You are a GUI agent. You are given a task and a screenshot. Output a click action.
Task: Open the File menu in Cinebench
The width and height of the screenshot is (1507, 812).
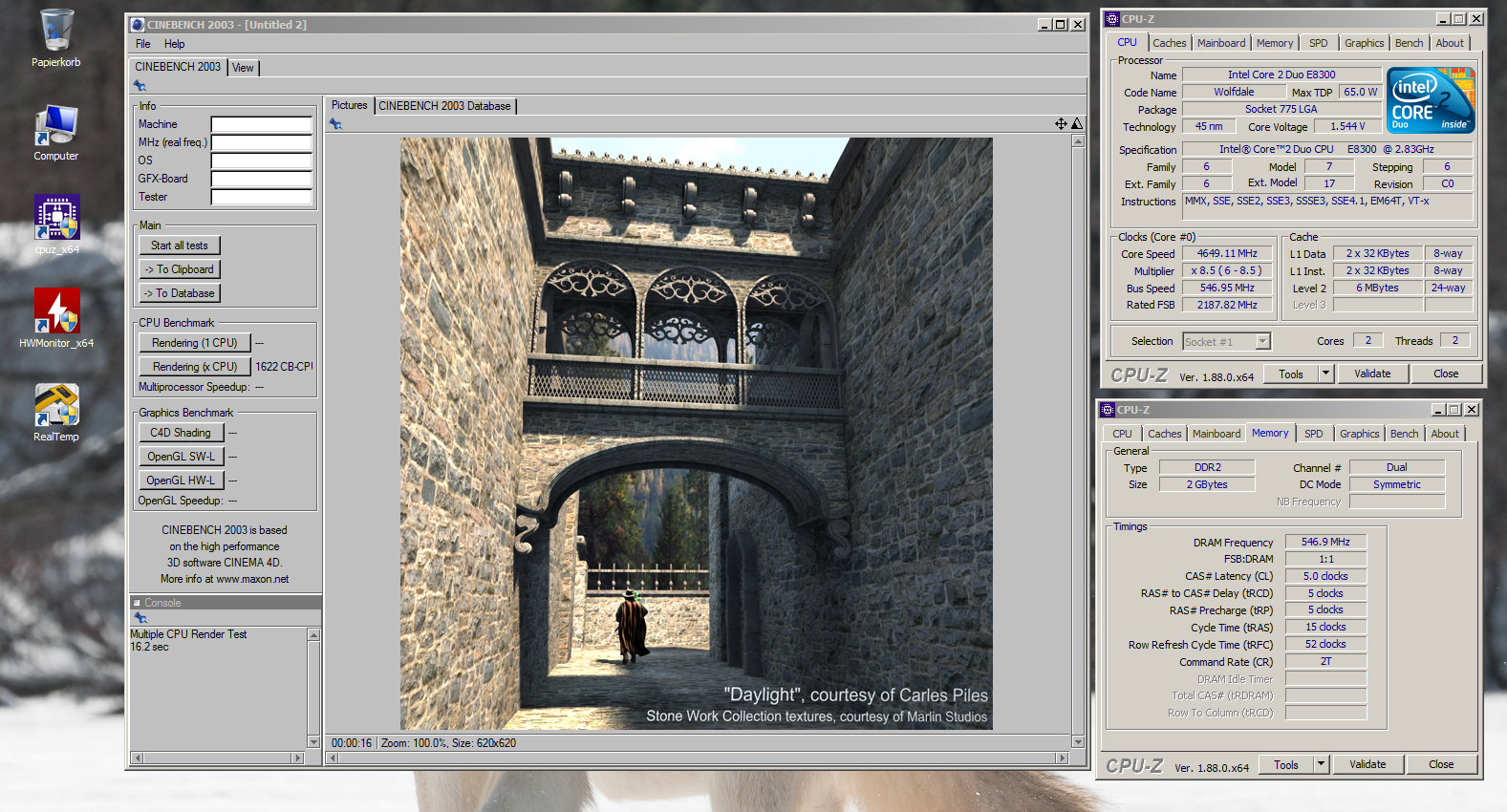143,44
